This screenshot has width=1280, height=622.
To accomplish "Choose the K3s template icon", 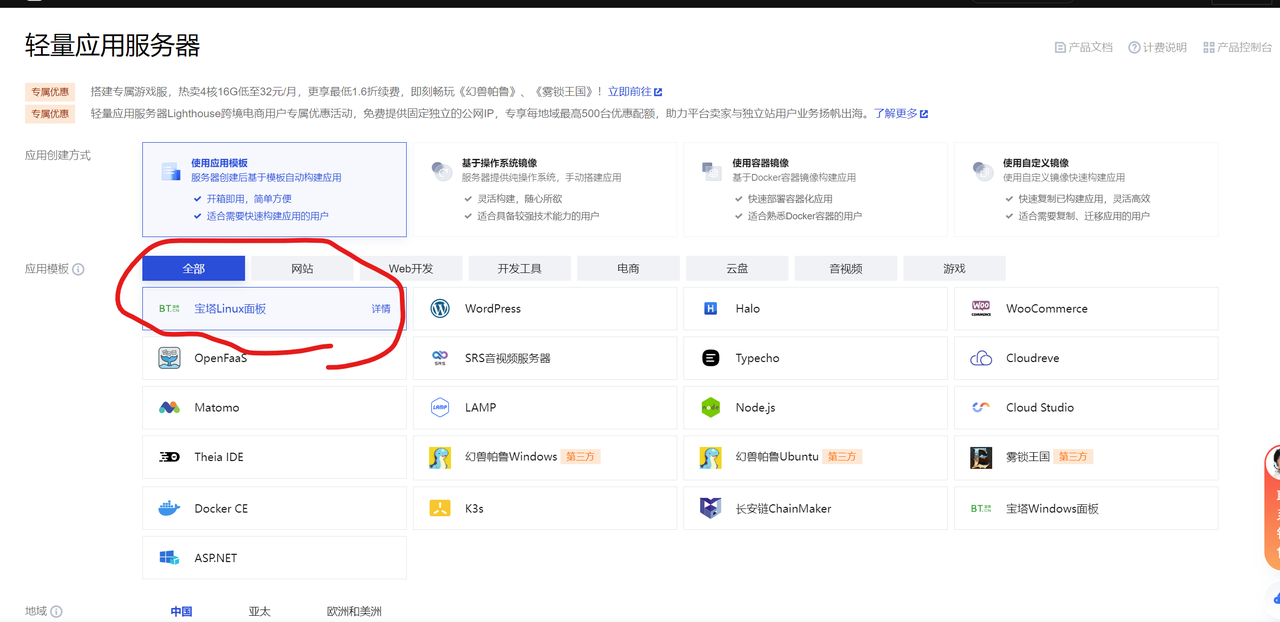I will click(440, 509).
